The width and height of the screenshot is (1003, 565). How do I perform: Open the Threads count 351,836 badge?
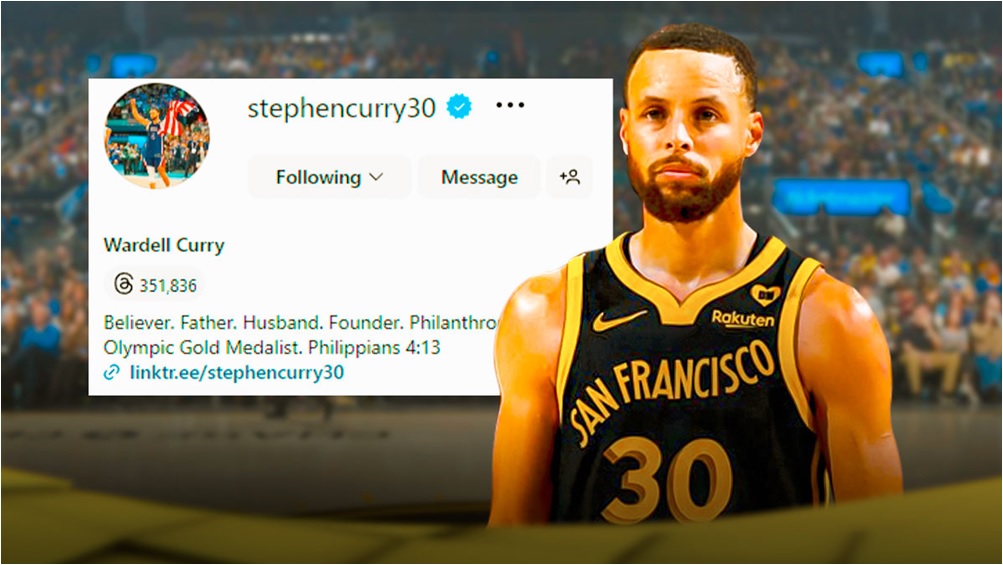[x=154, y=285]
